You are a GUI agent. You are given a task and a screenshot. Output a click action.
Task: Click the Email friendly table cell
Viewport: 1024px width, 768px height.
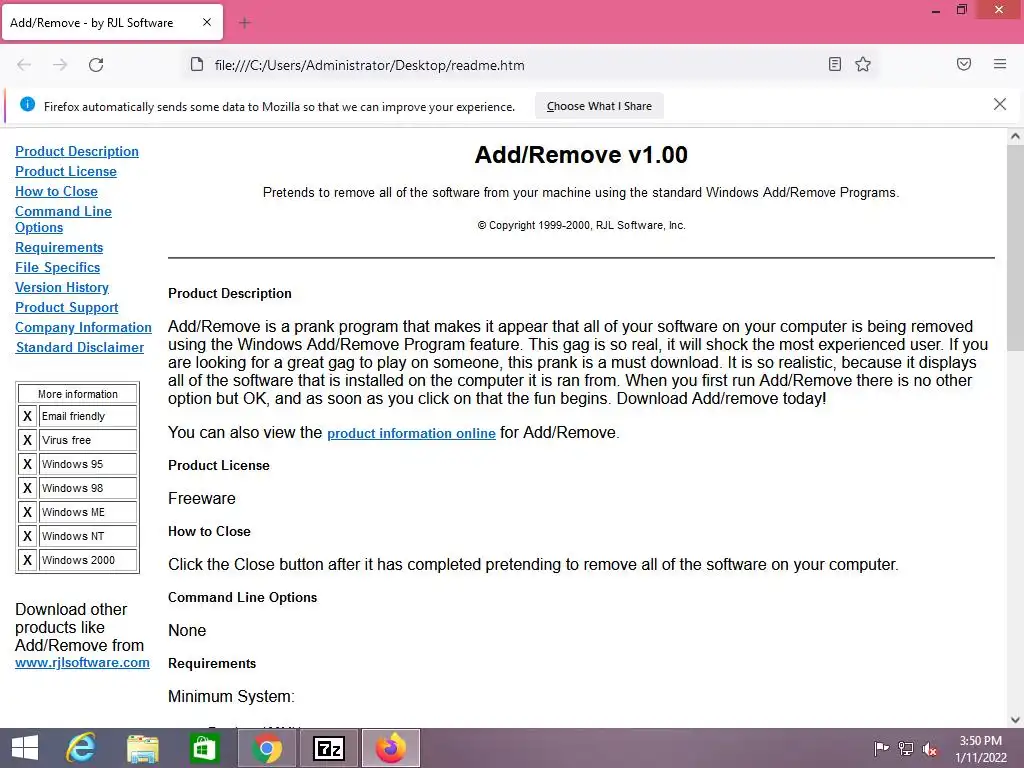[88, 416]
